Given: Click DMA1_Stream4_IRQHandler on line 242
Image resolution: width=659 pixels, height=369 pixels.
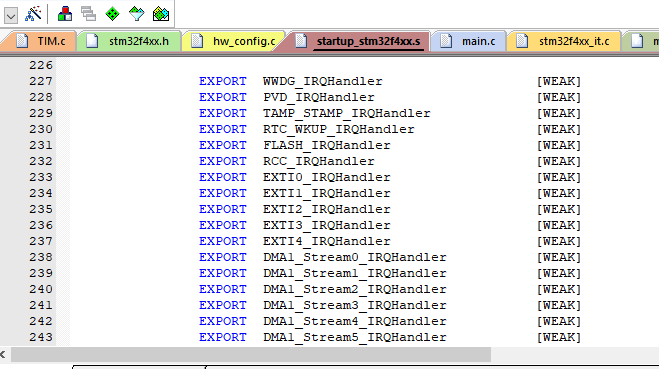Looking at the screenshot, I should click(355, 321).
